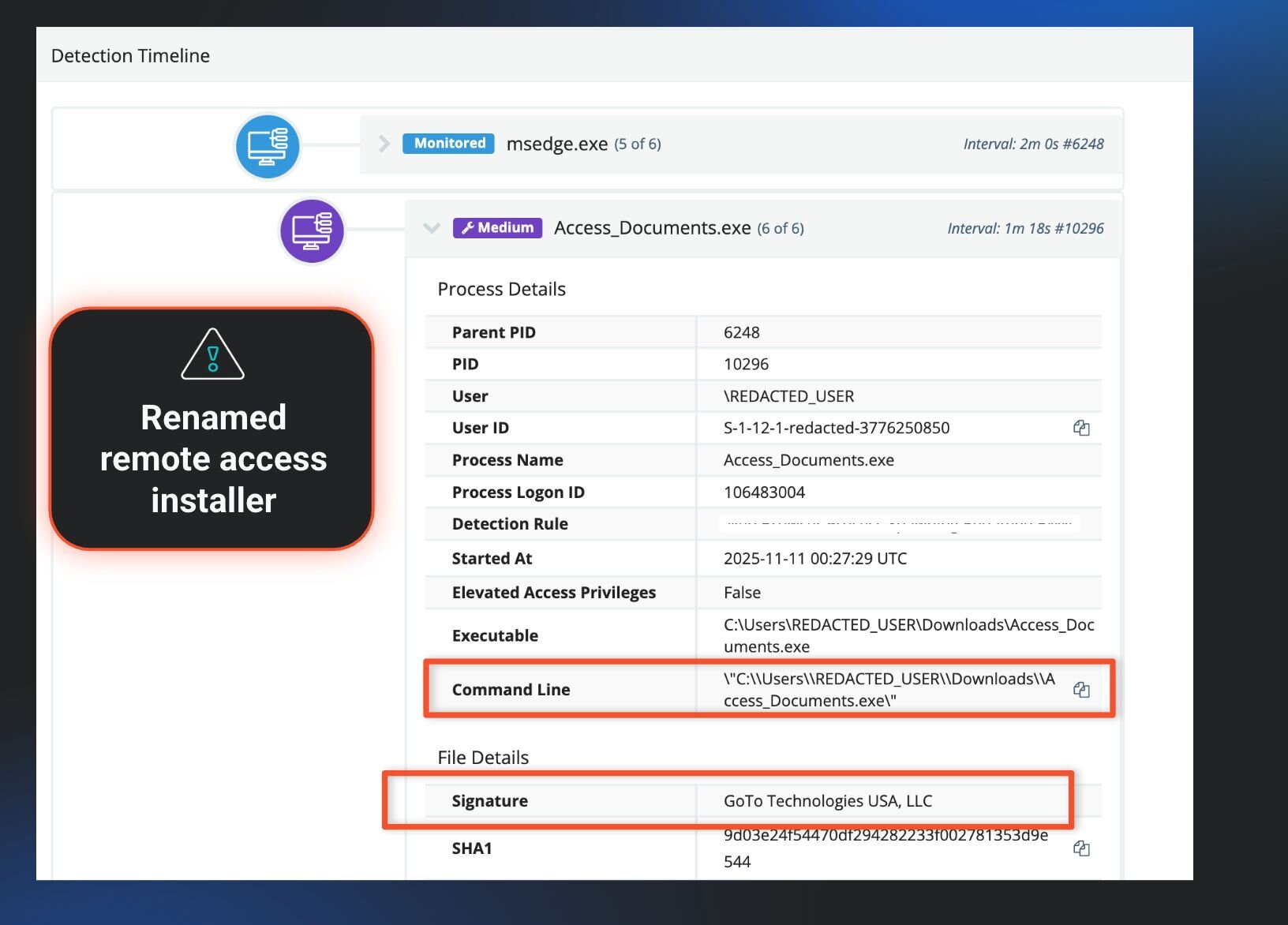Image resolution: width=1288 pixels, height=925 pixels.
Task: Click the blue msedge.exe process node icon
Action: click(x=268, y=146)
